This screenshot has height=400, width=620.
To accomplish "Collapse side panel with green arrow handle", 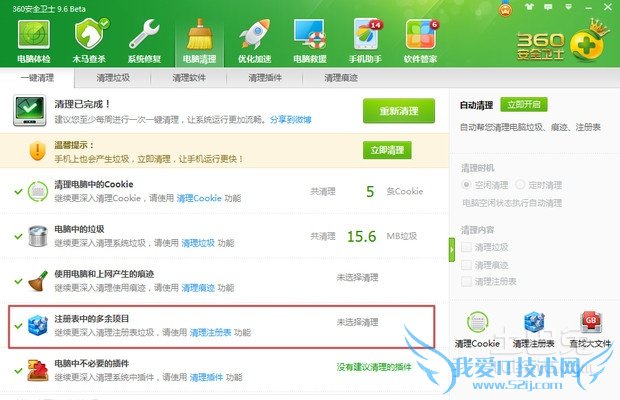I will (x=452, y=249).
